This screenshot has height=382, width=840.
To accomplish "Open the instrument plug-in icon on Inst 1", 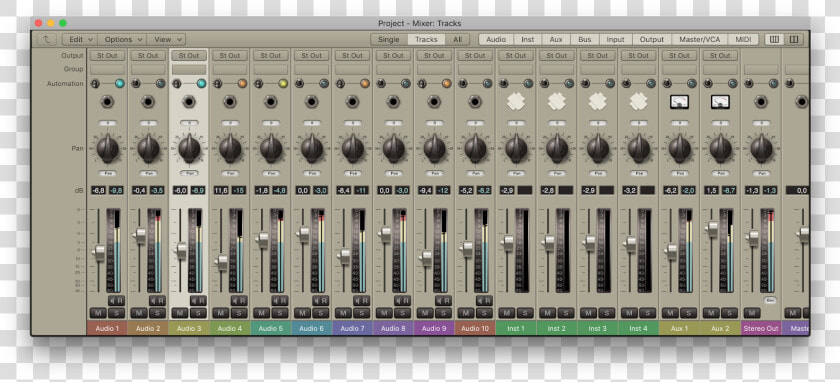I will [x=516, y=101].
